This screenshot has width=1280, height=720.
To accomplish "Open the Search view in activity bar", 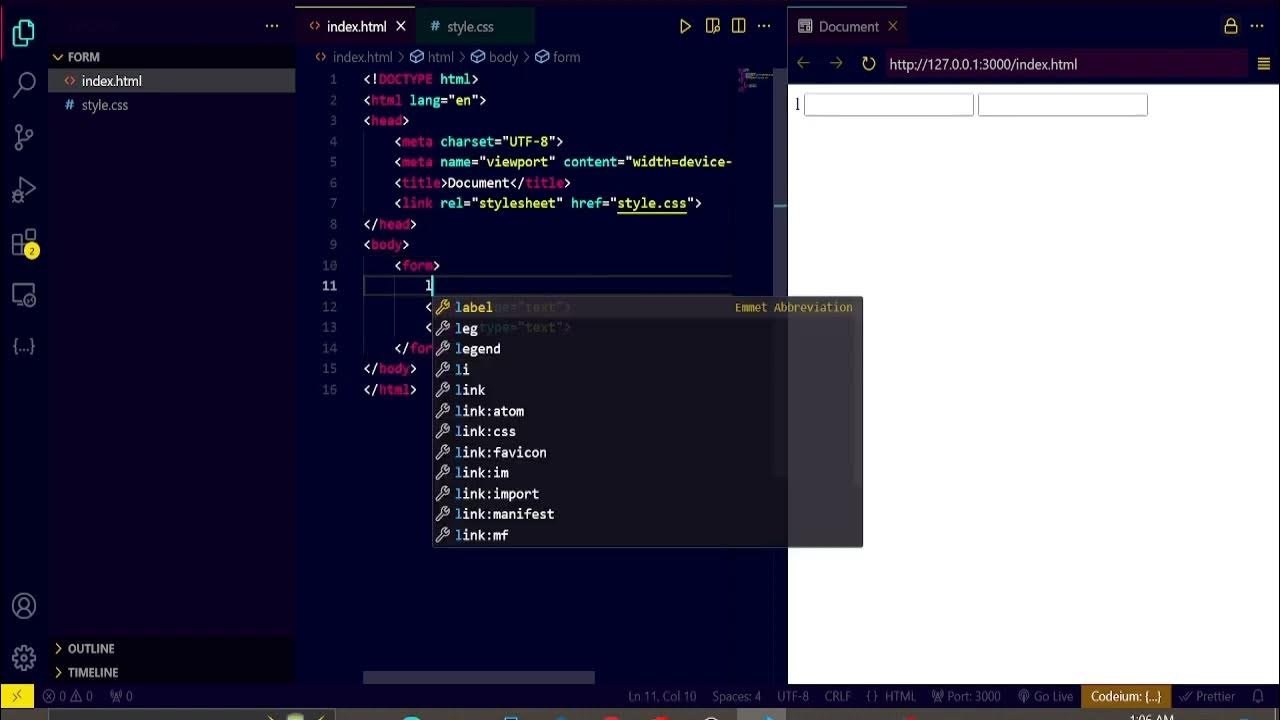I will coord(24,84).
